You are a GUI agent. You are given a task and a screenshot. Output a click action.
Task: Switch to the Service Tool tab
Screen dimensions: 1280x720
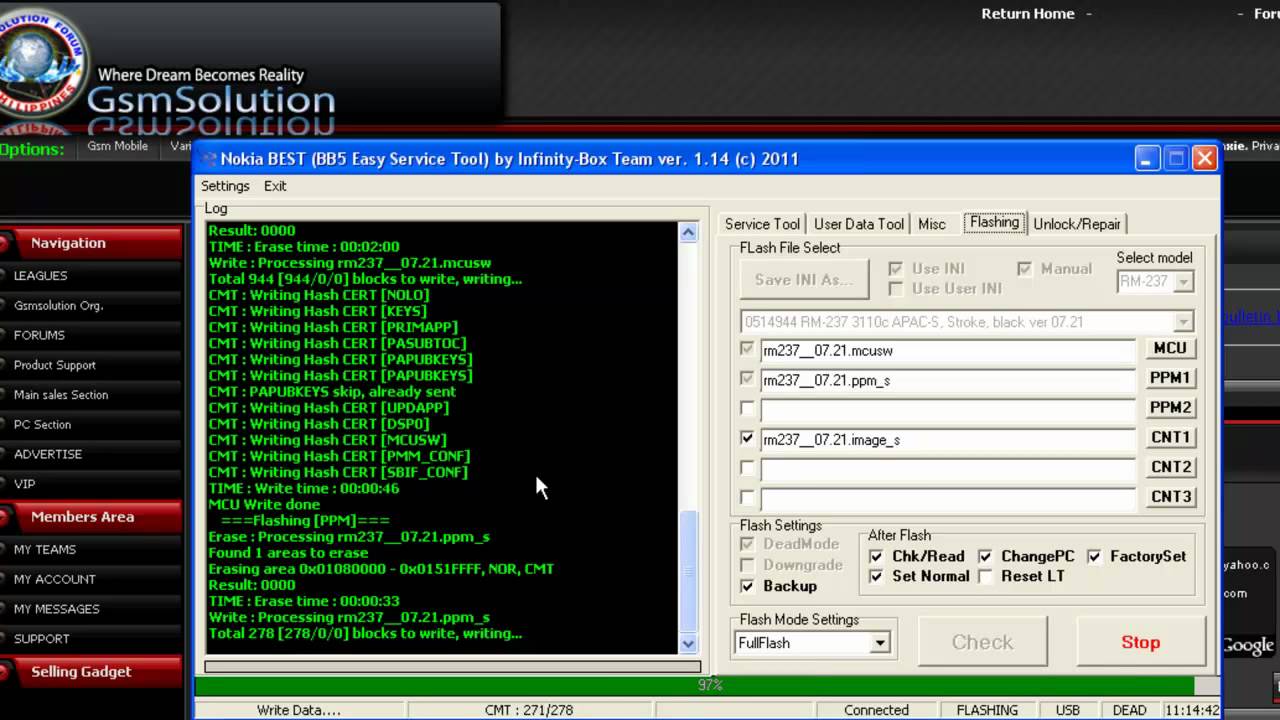[x=762, y=224]
